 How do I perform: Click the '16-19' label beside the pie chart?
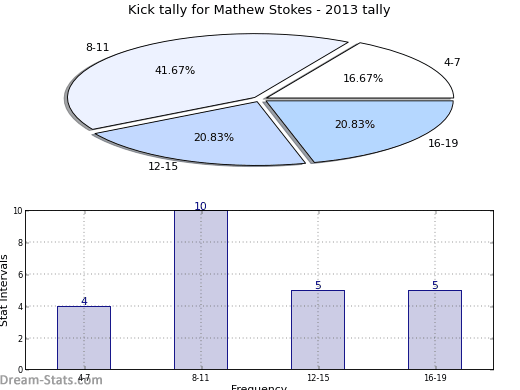[x=443, y=143]
